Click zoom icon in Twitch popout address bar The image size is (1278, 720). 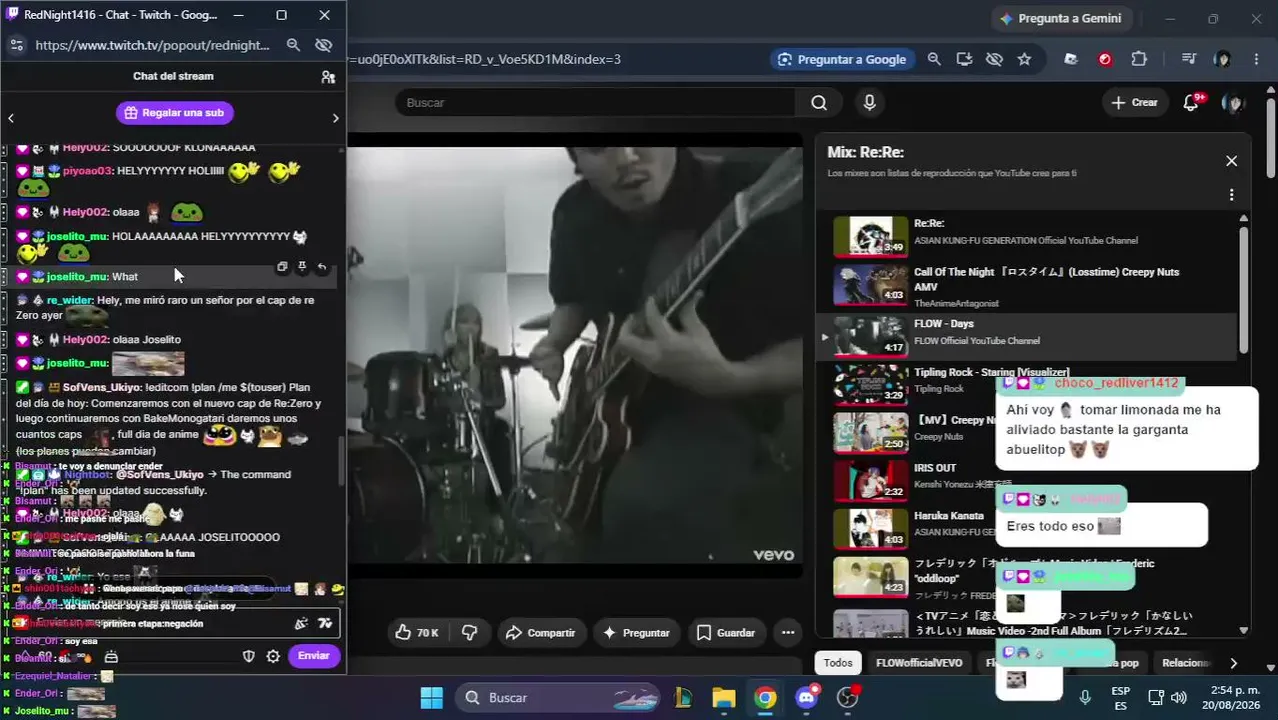(293, 45)
